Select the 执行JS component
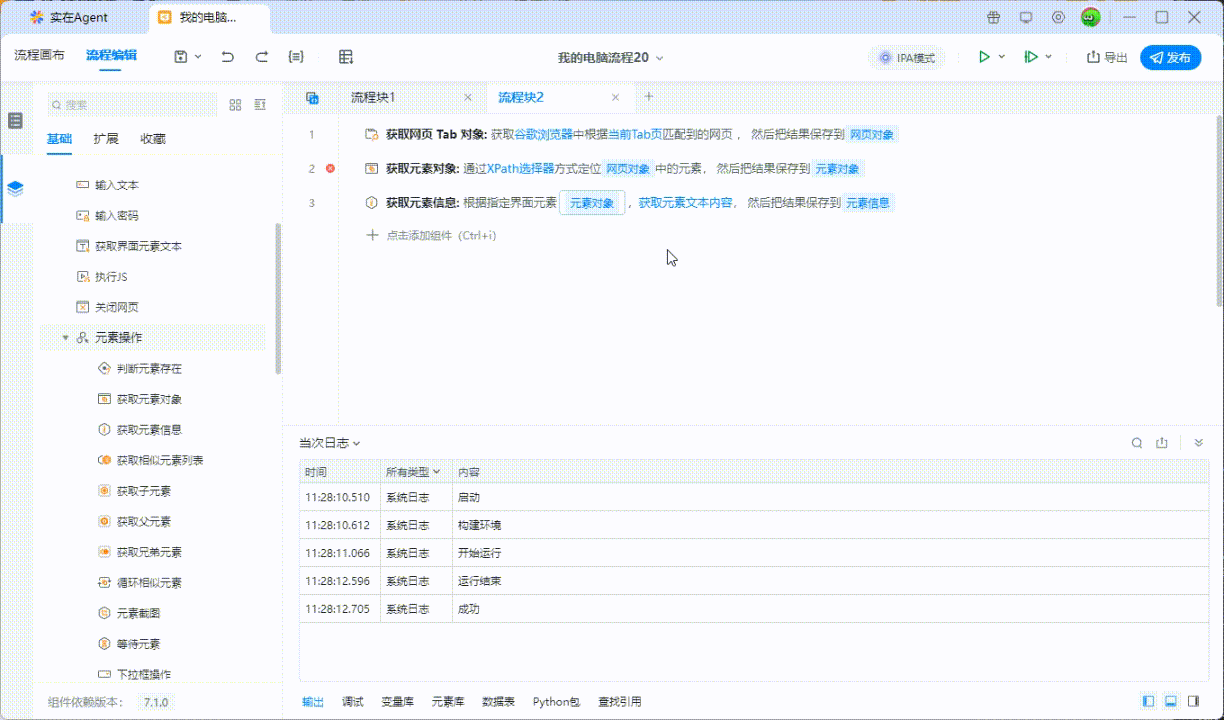 coord(111,277)
